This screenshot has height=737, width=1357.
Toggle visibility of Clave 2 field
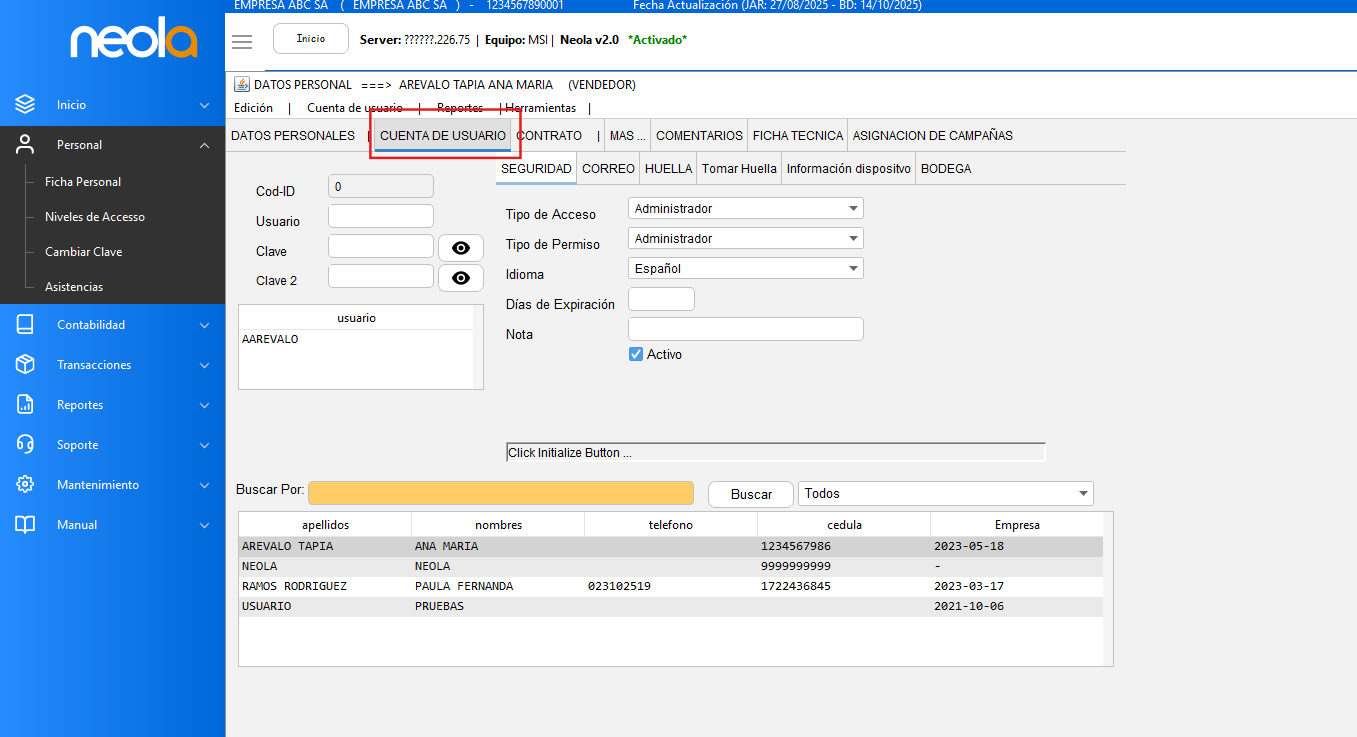(460, 278)
